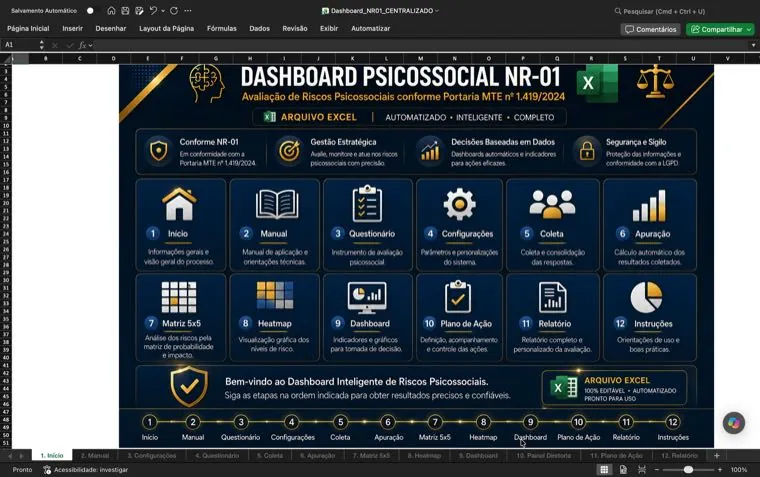Click the Compartilhar button
This screenshot has width=760, height=477.
pos(721,30)
